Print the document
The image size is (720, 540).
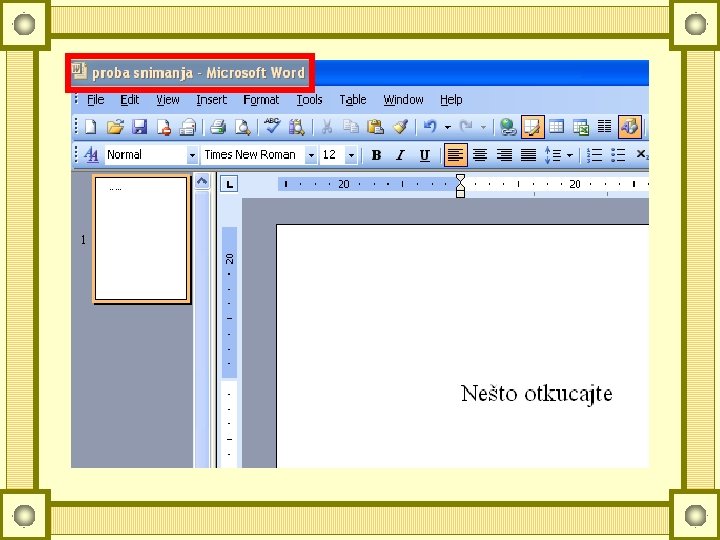[218, 127]
